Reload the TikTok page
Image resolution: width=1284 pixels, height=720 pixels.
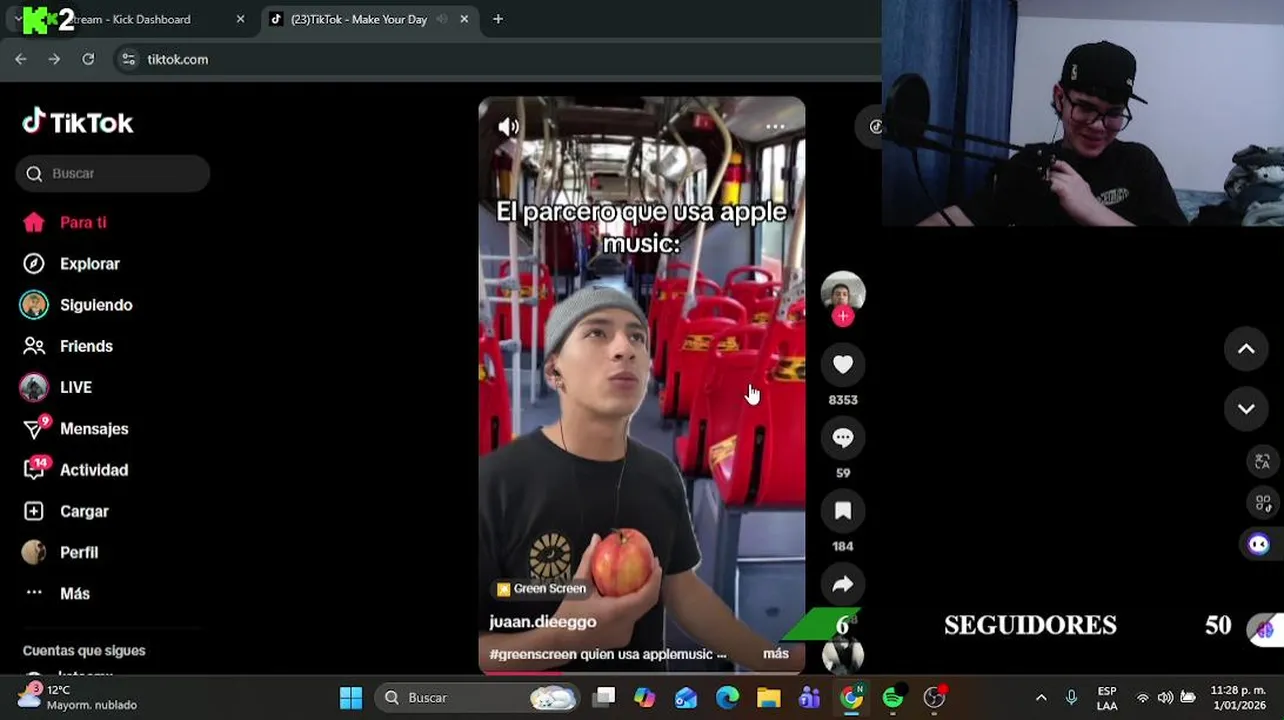[x=88, y=59]
